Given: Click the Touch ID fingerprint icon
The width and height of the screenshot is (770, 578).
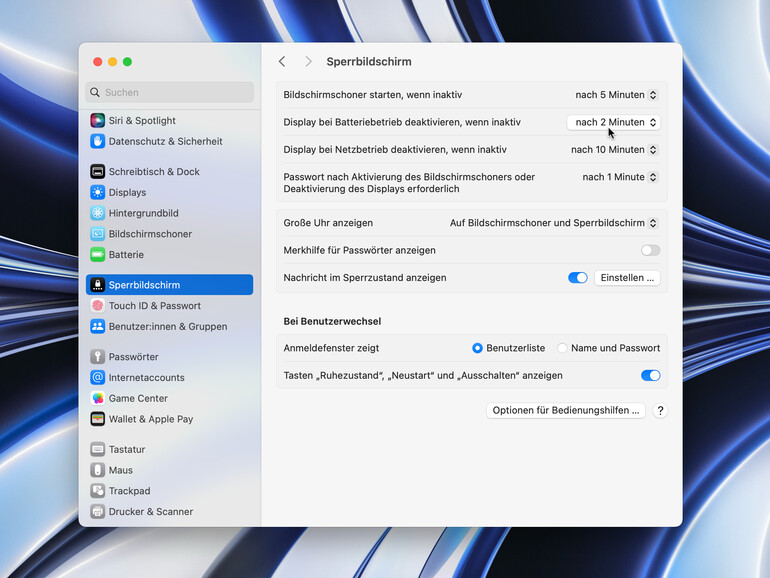Looking at the screenshot, I should click(x=98, y=305).
